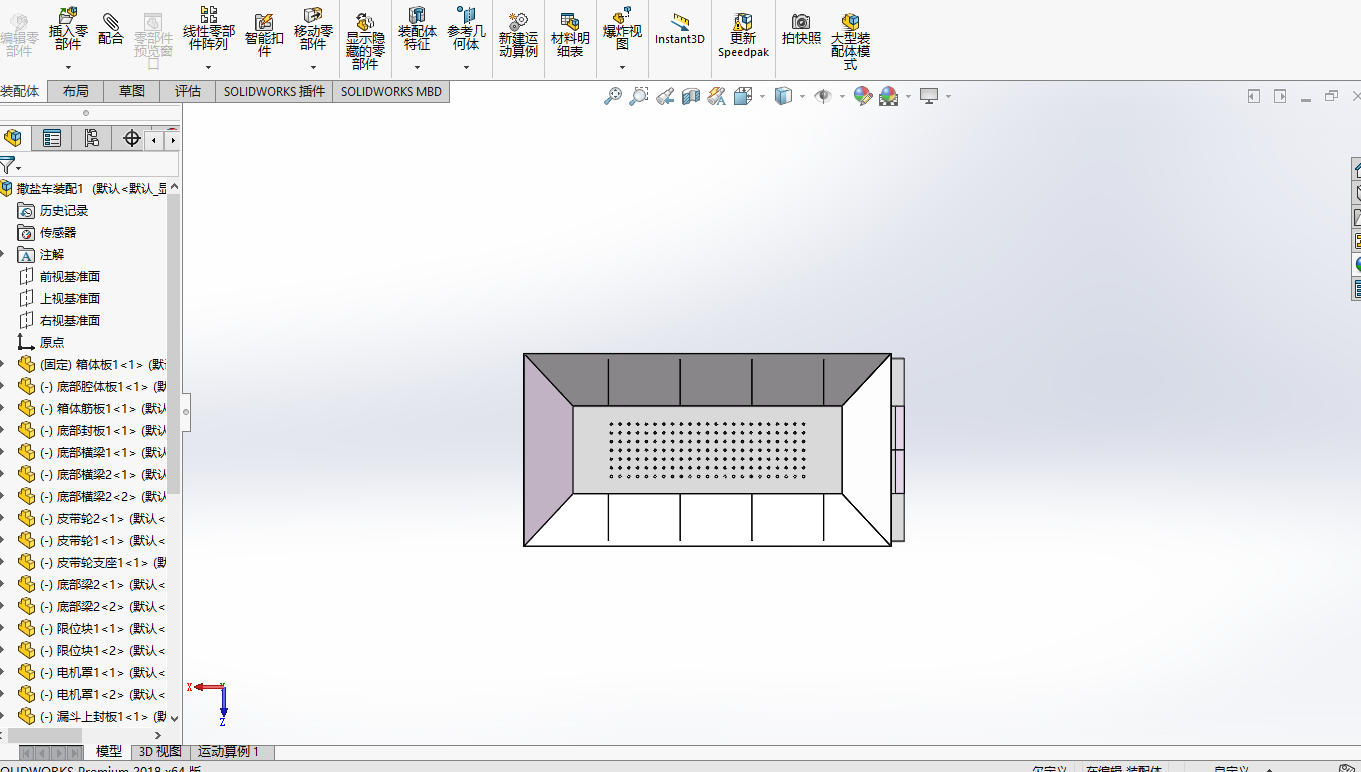Select the DimXpertManager crosshair tab

click(131, 138)
